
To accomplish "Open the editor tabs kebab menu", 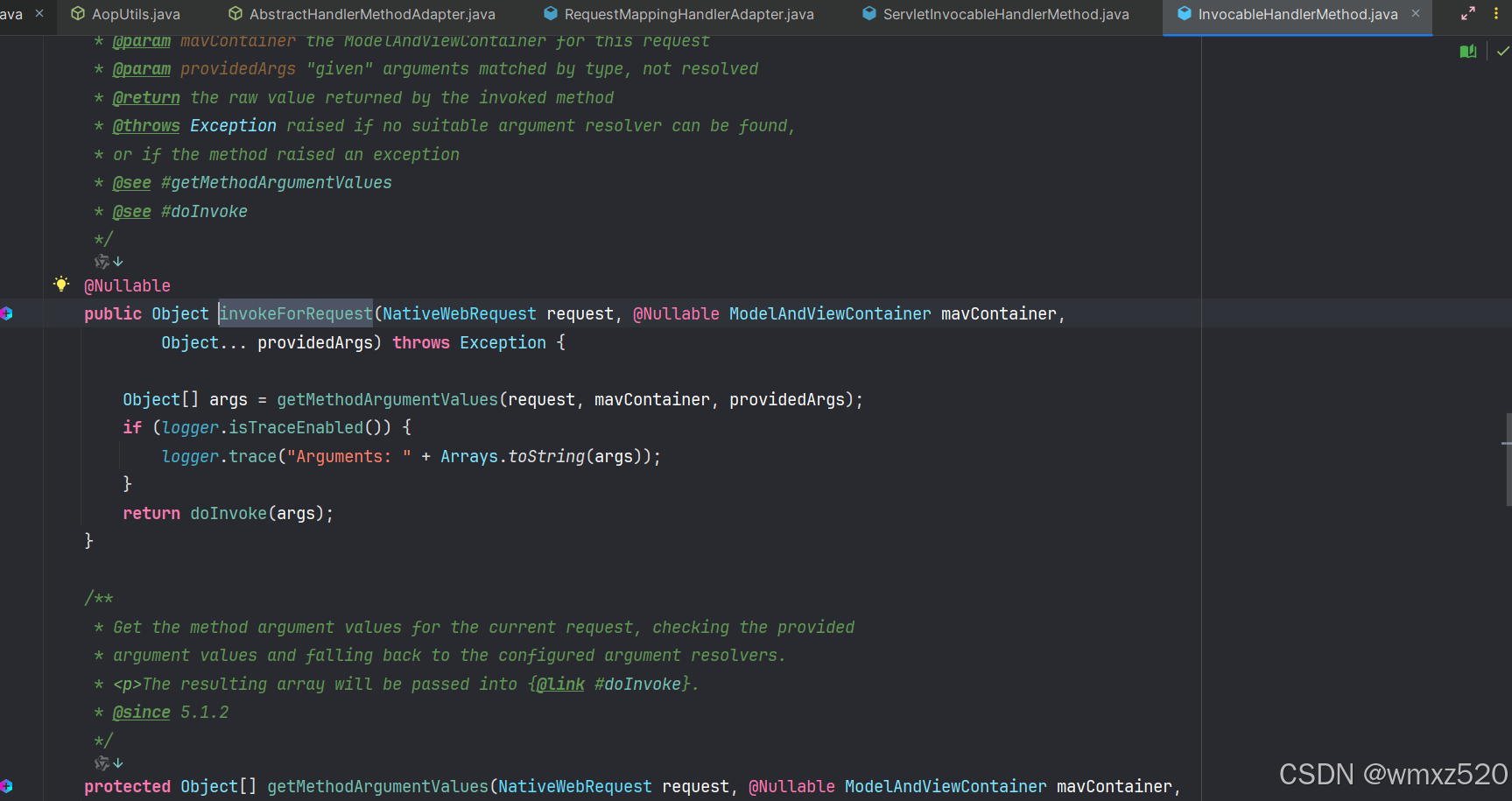I will coord(1496,13).
